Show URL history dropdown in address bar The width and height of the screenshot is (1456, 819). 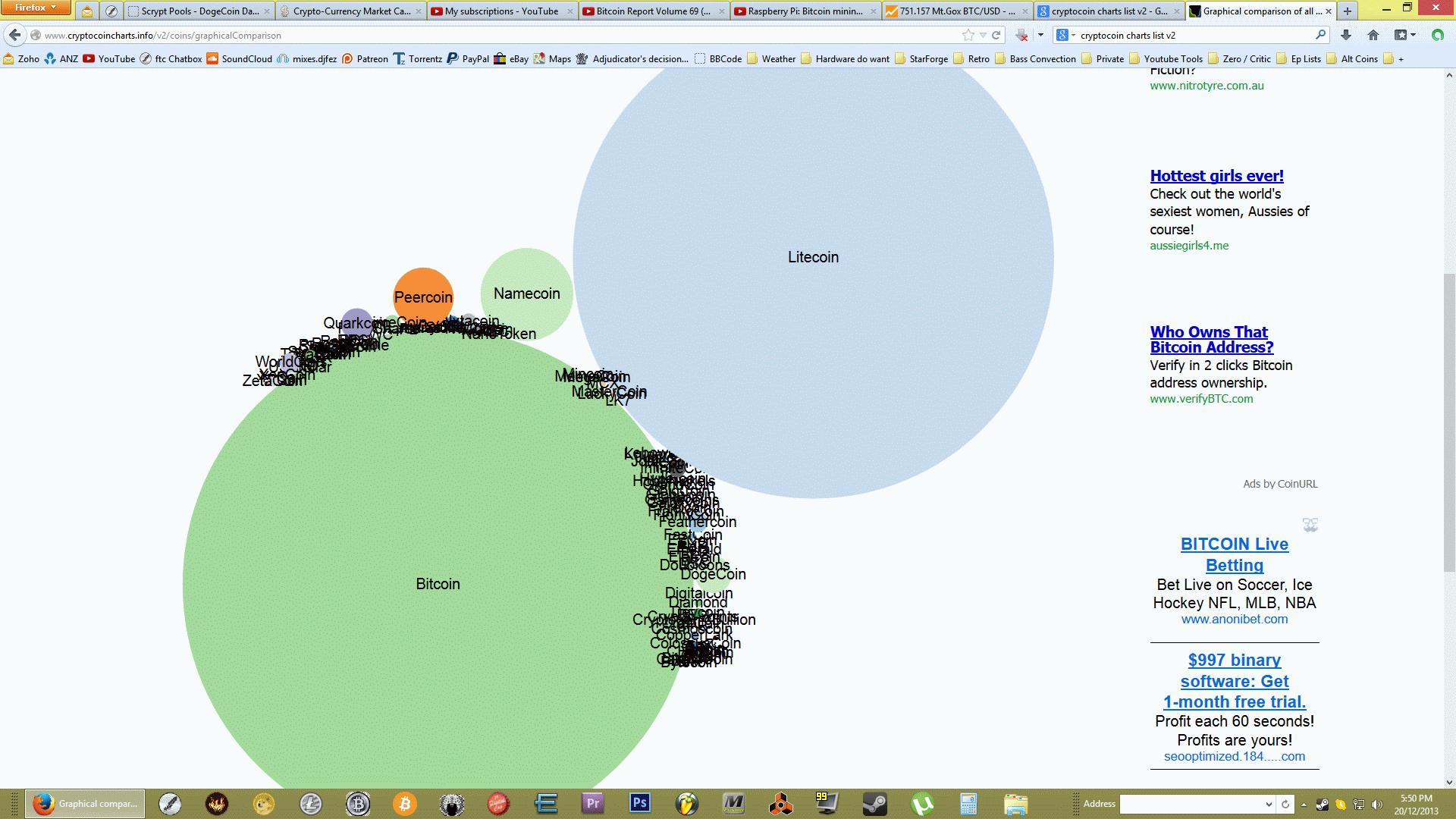(x=983, y=35)
